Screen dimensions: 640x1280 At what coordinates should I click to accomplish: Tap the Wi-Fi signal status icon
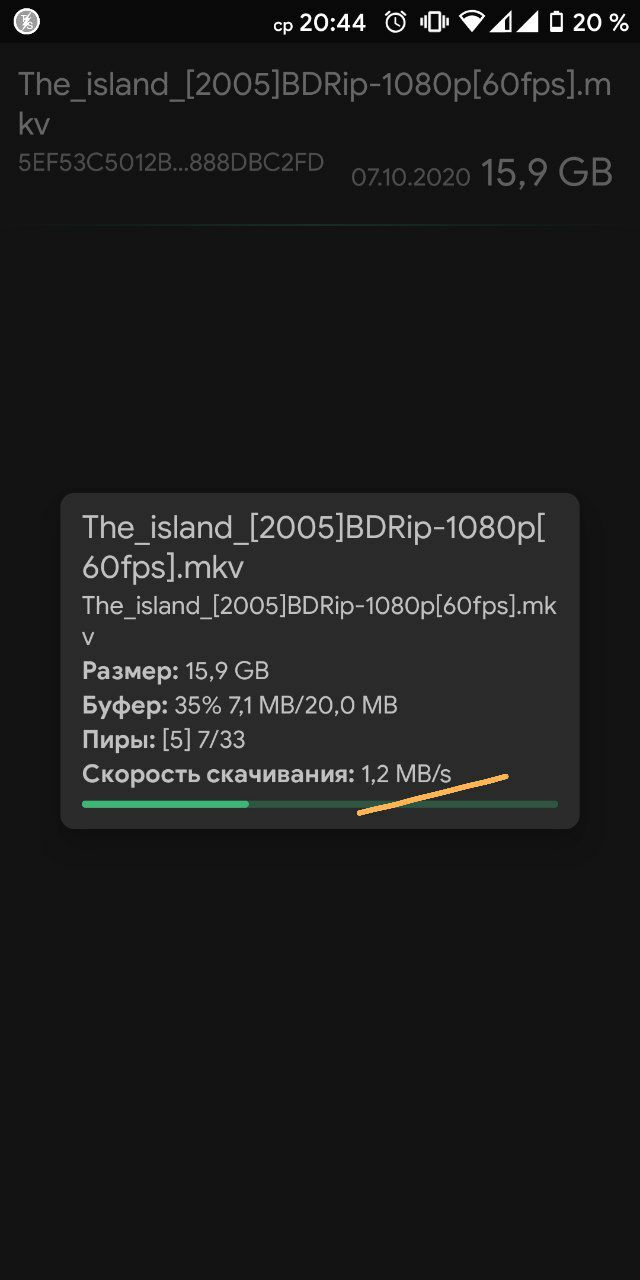click(471, 22)
